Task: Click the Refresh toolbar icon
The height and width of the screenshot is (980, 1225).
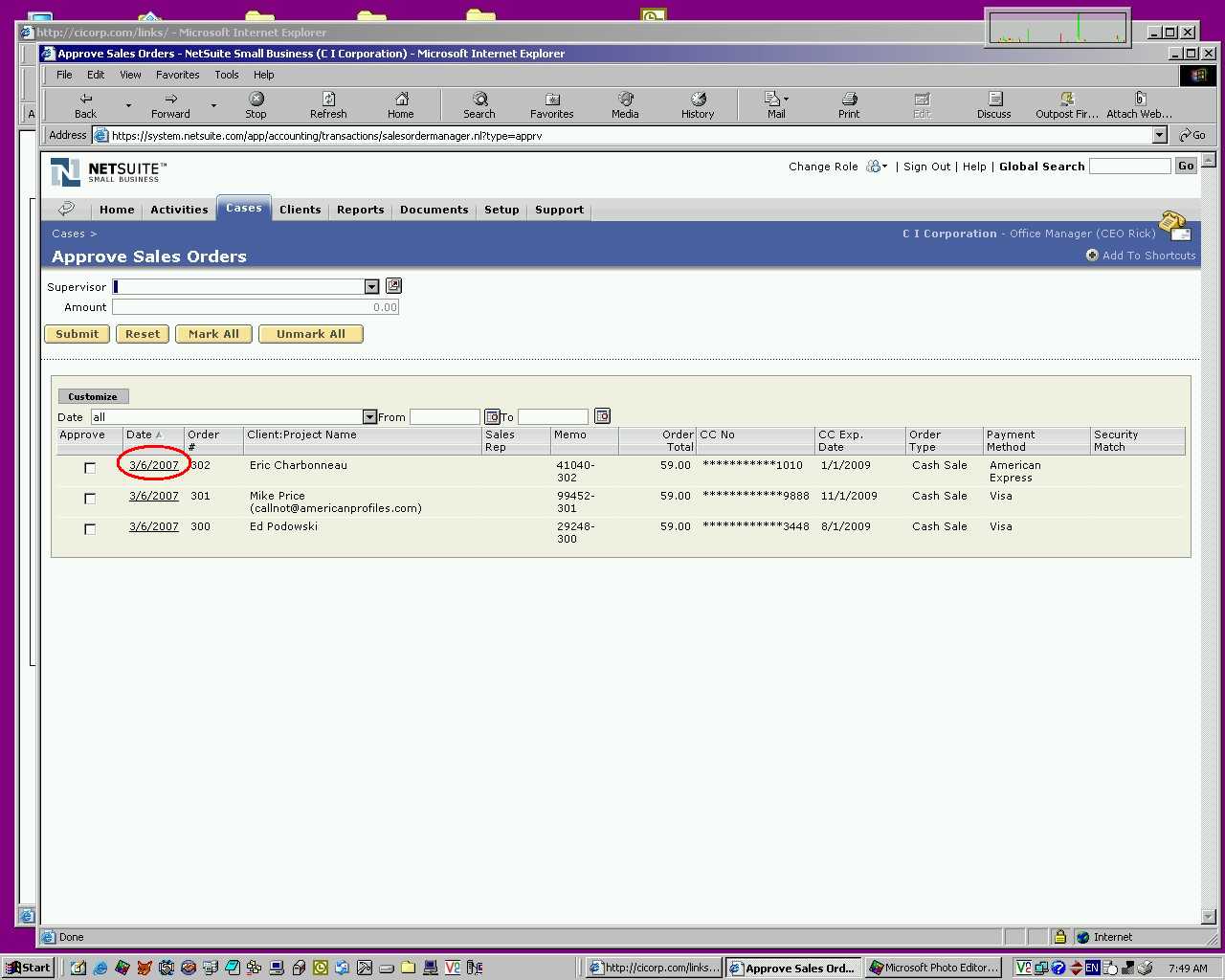Action: [x=328, y=100]
